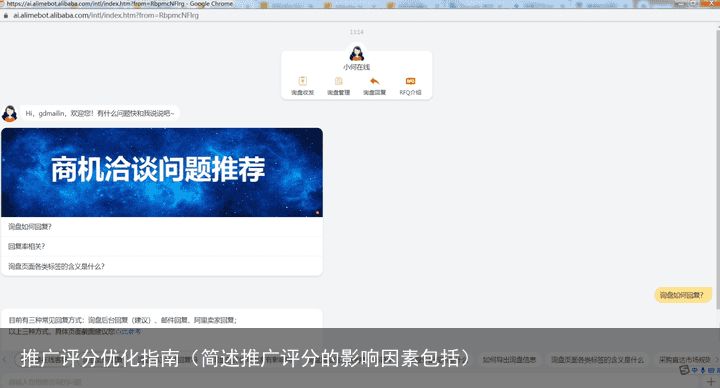This screenshot has width=720, height=388.
Task: Click the browser address bar URL
Action: click(106, 15)
